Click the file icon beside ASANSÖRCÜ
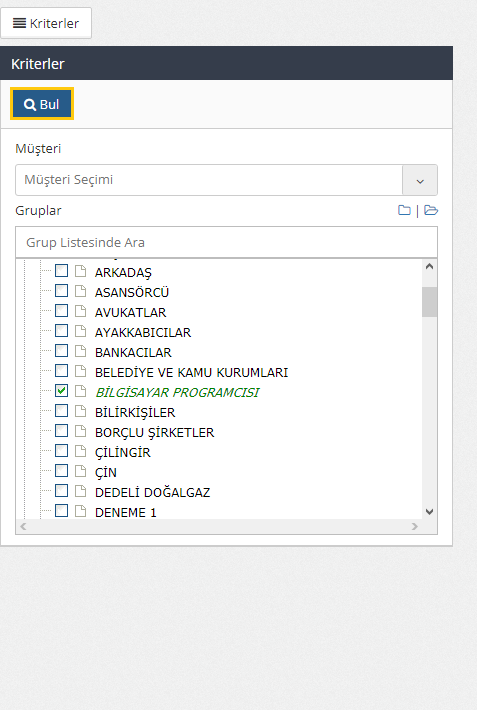The width and height of the screenshot is (477, 710). [x=81, y=291]
